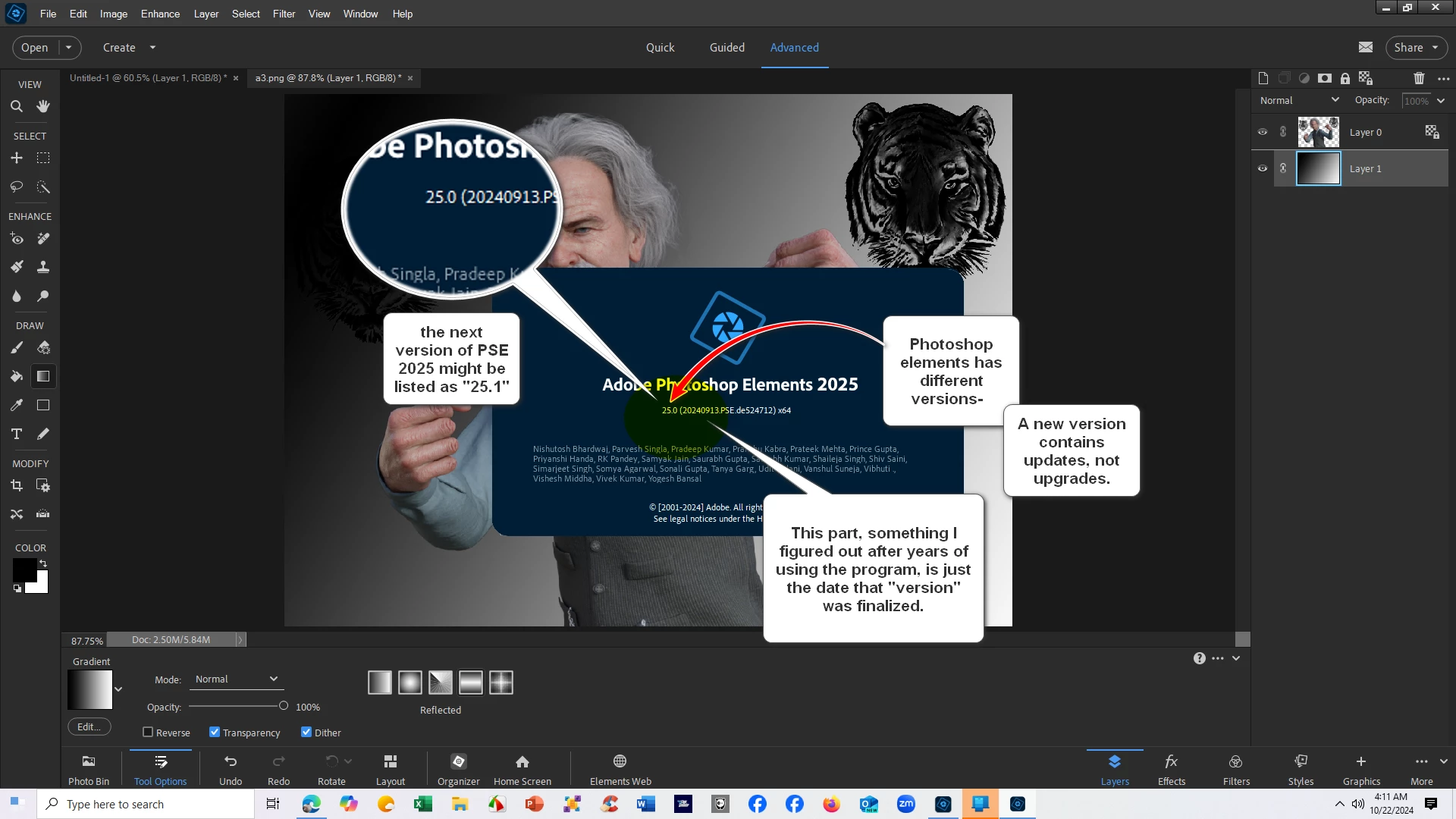Viewport: 1456px width, 819px height.
Task: Select the Layer 1 thumbnail
Action: pos(1318,168)
